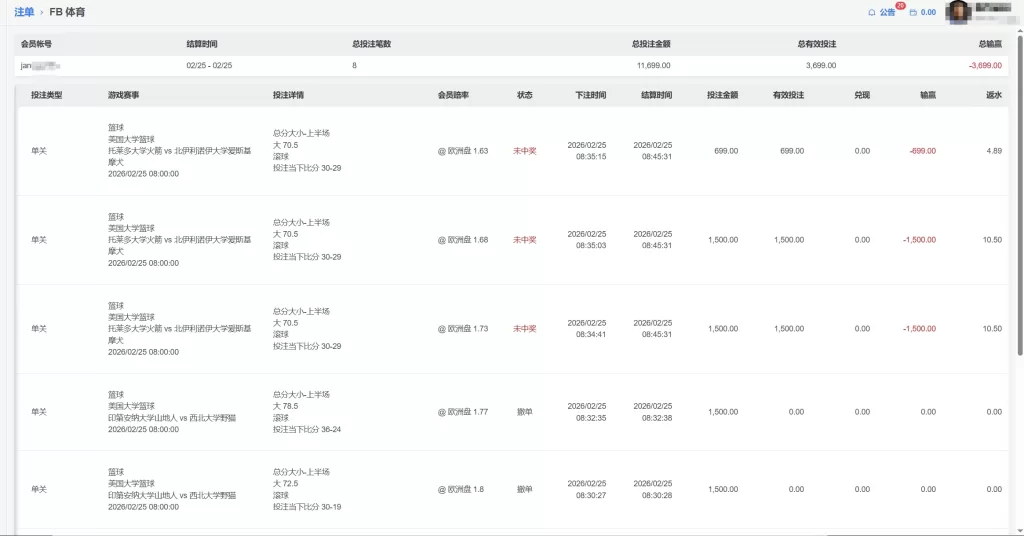This screenshot has height=536, width=1024.
Task: Click the red 20 notification badge
Action: point(900,6)
